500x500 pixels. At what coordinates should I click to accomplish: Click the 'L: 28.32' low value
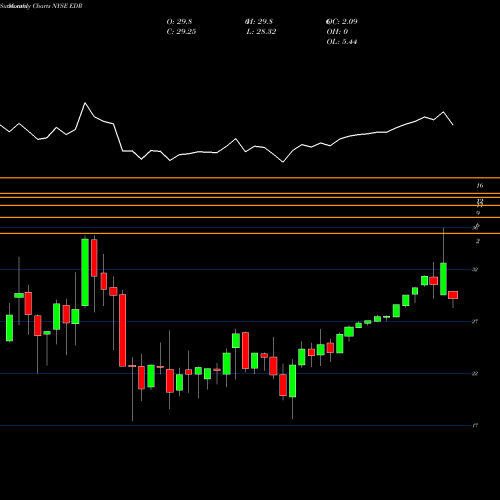coord(261,32)
